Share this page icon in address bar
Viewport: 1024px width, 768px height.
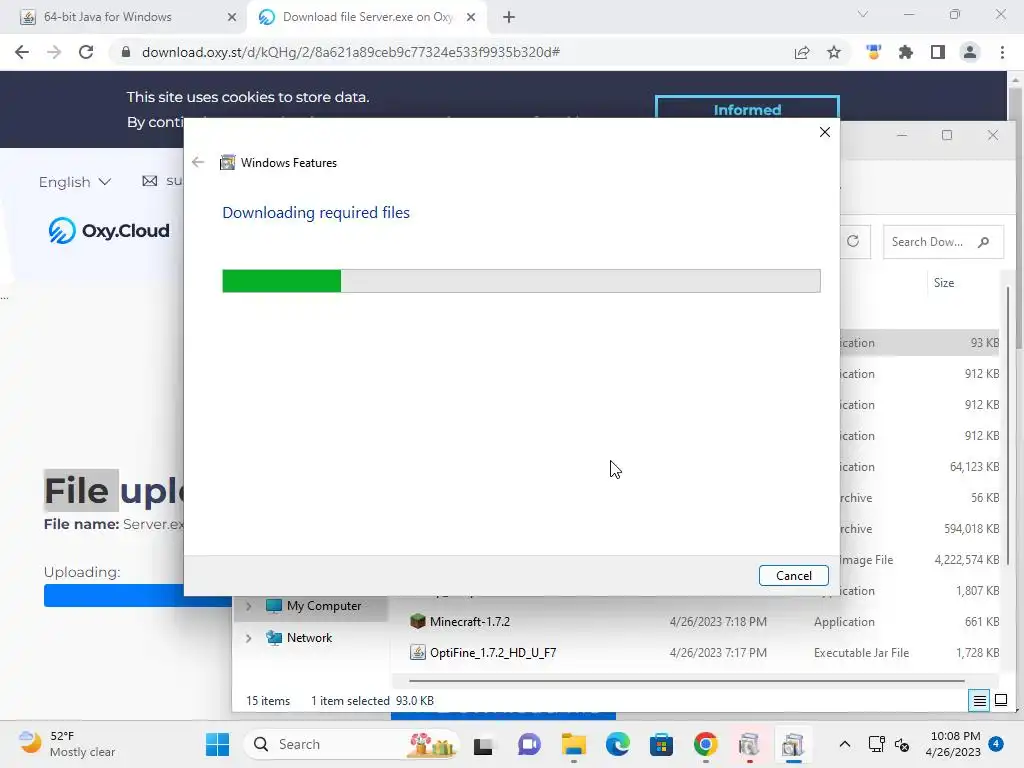(802, 52)
